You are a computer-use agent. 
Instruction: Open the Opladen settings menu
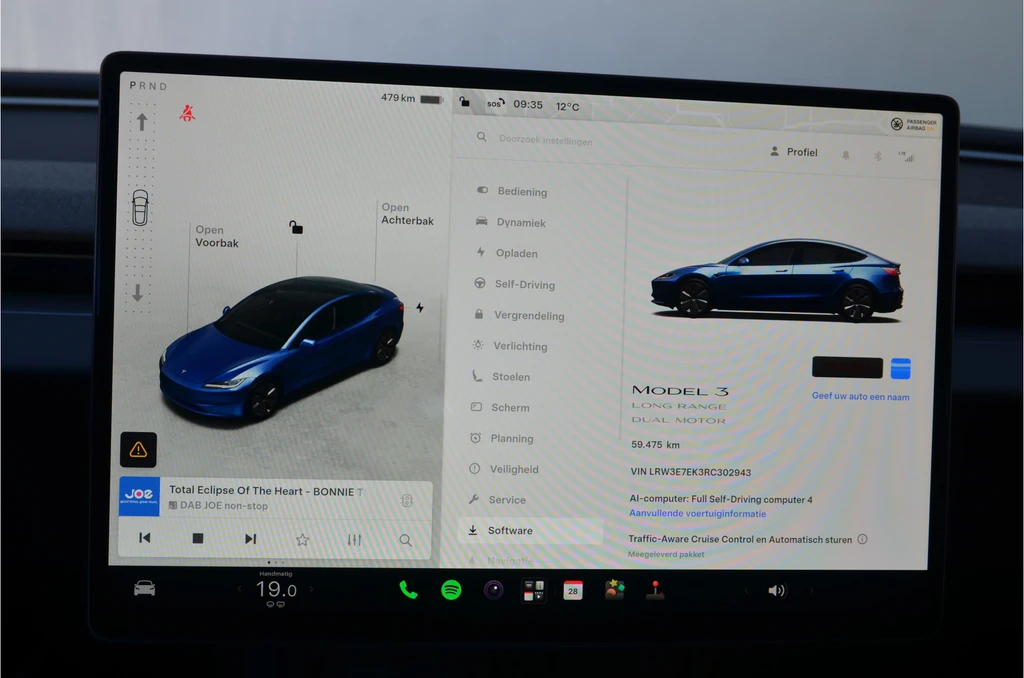point(507,253)
